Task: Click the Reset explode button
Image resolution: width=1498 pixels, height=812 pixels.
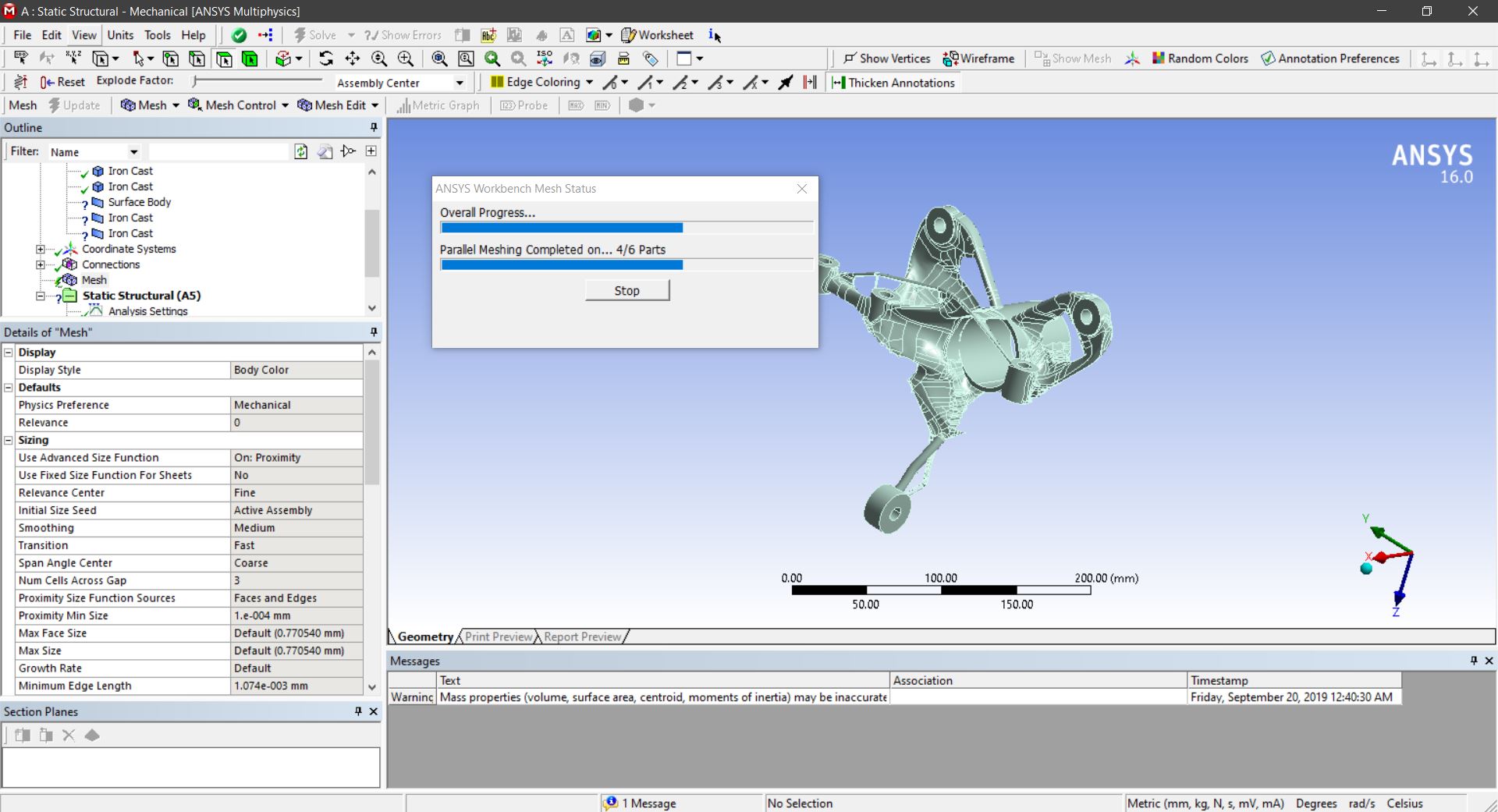Action: click(x=62, y=82)
